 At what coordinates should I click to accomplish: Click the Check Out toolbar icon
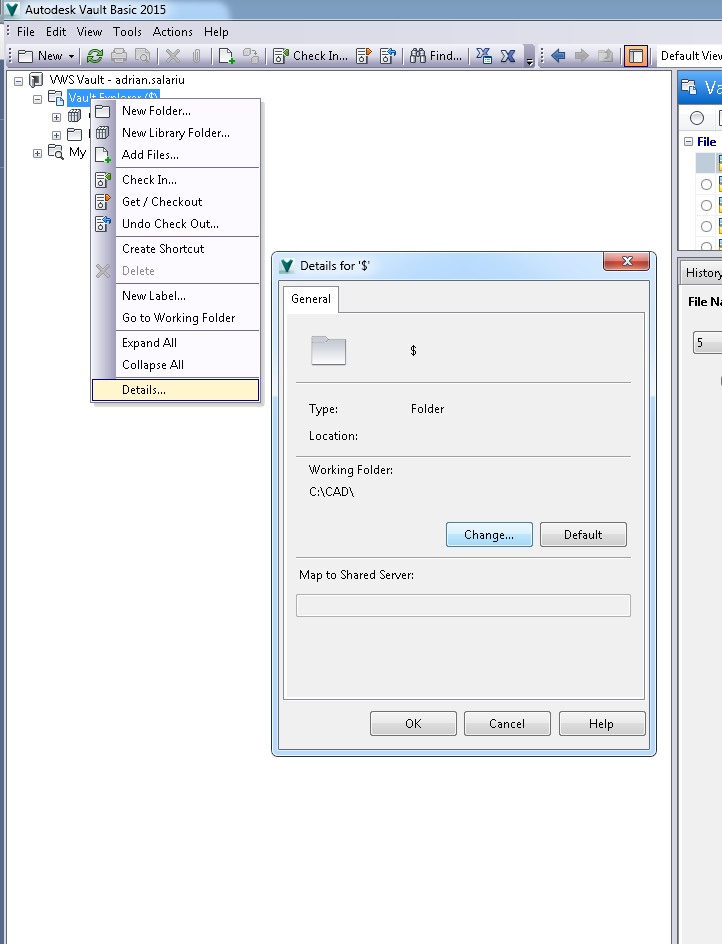coord(364,56)
